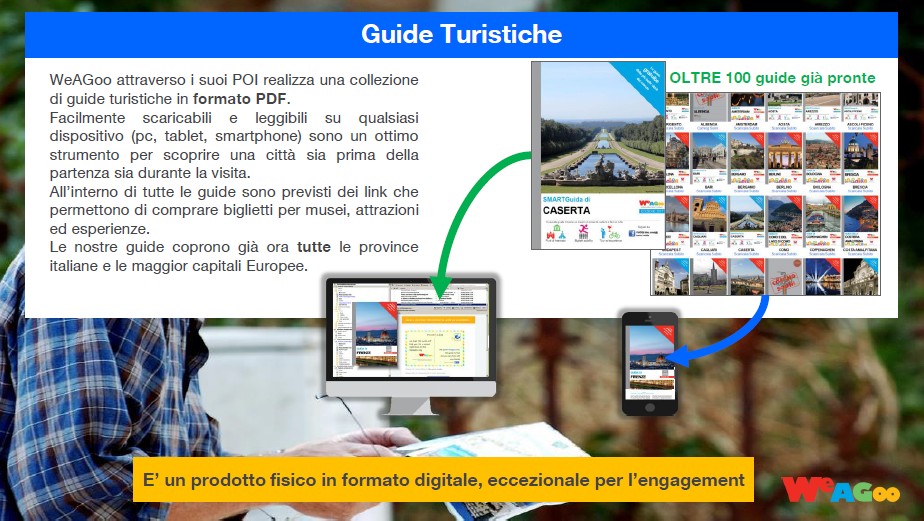
Task: Click the Firenze cover image on the monitor
Action: coord(376,334)
